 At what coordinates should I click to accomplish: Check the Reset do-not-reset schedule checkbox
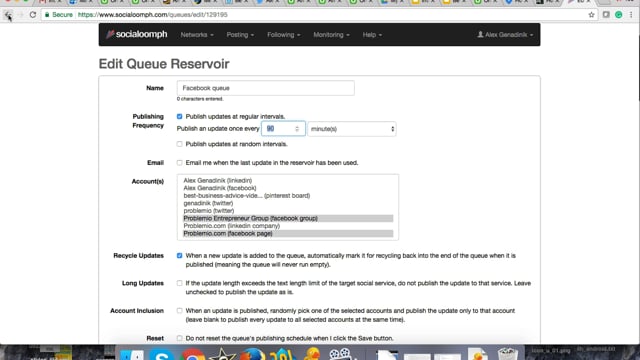tap(180, 338)
